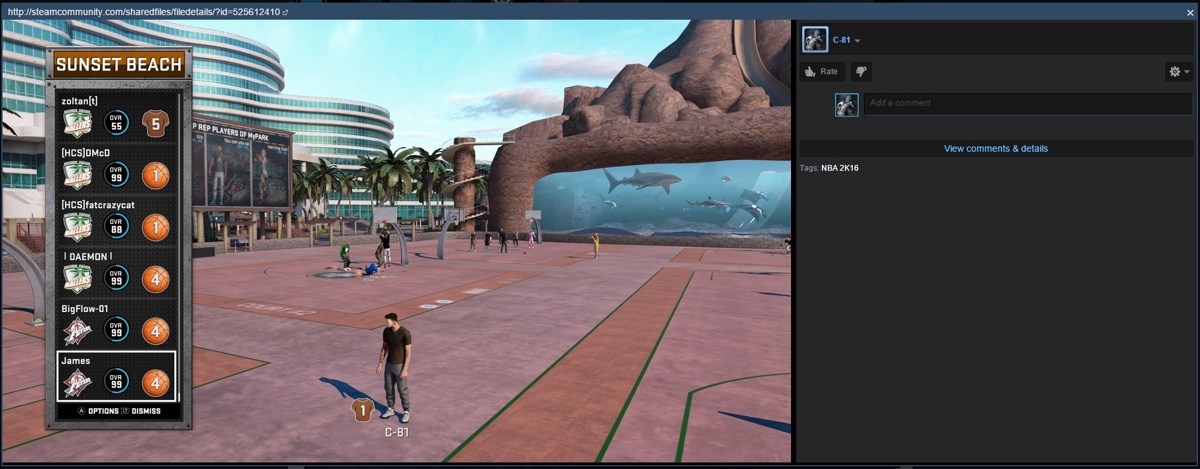The height and width of the screenshot is (469, 1200).
Task: Open the NBA 2K16 tag link
Action: (x=839, y=168)
